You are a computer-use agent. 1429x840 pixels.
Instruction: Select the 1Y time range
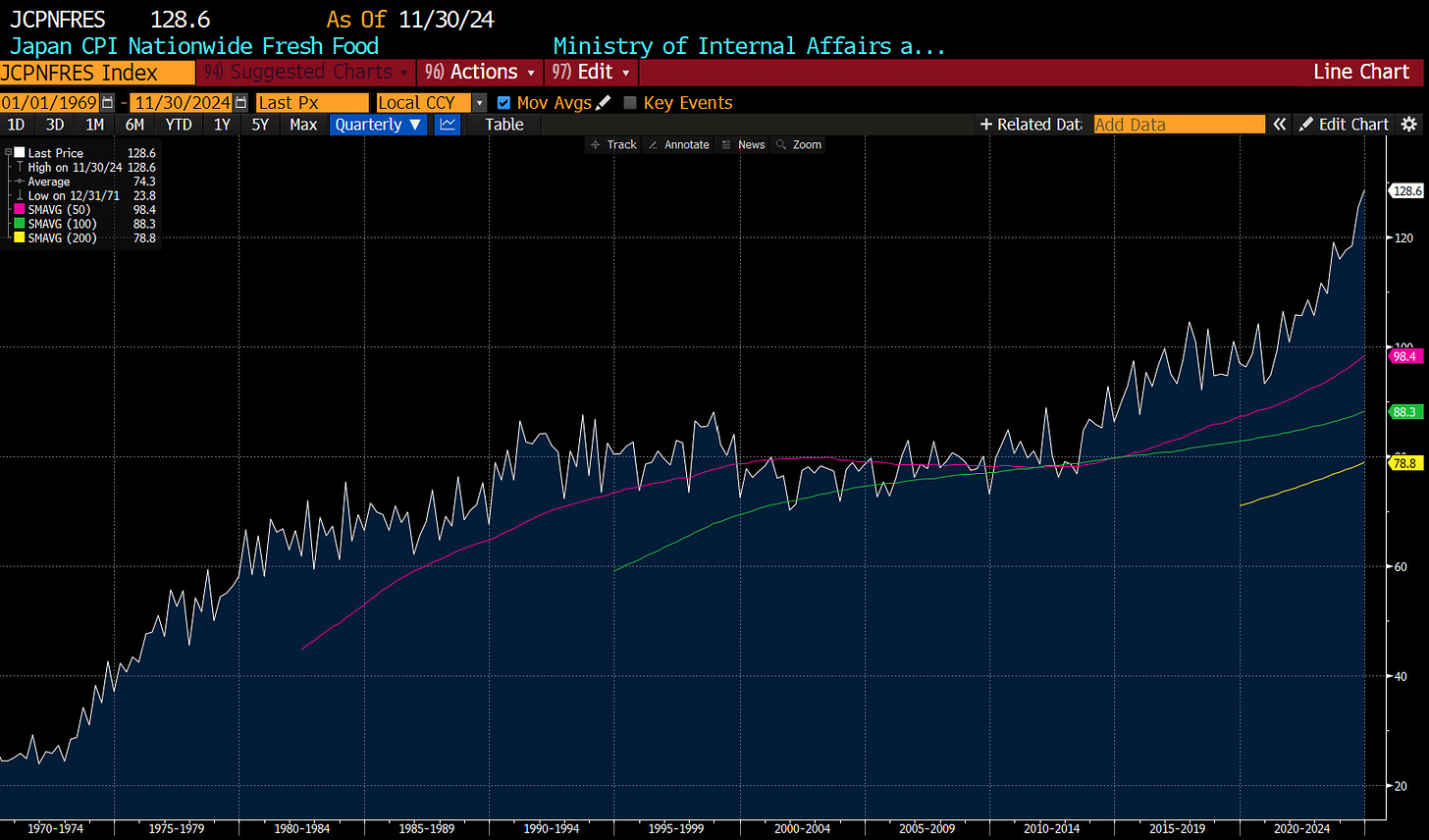(222, 125)
